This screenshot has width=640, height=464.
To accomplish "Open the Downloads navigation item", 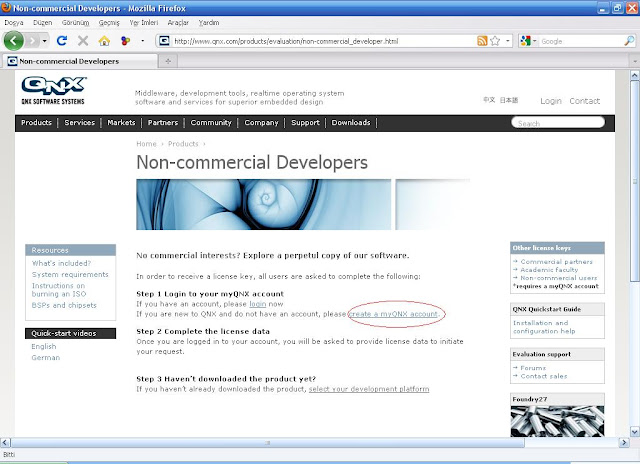I will tap(351, 122).
